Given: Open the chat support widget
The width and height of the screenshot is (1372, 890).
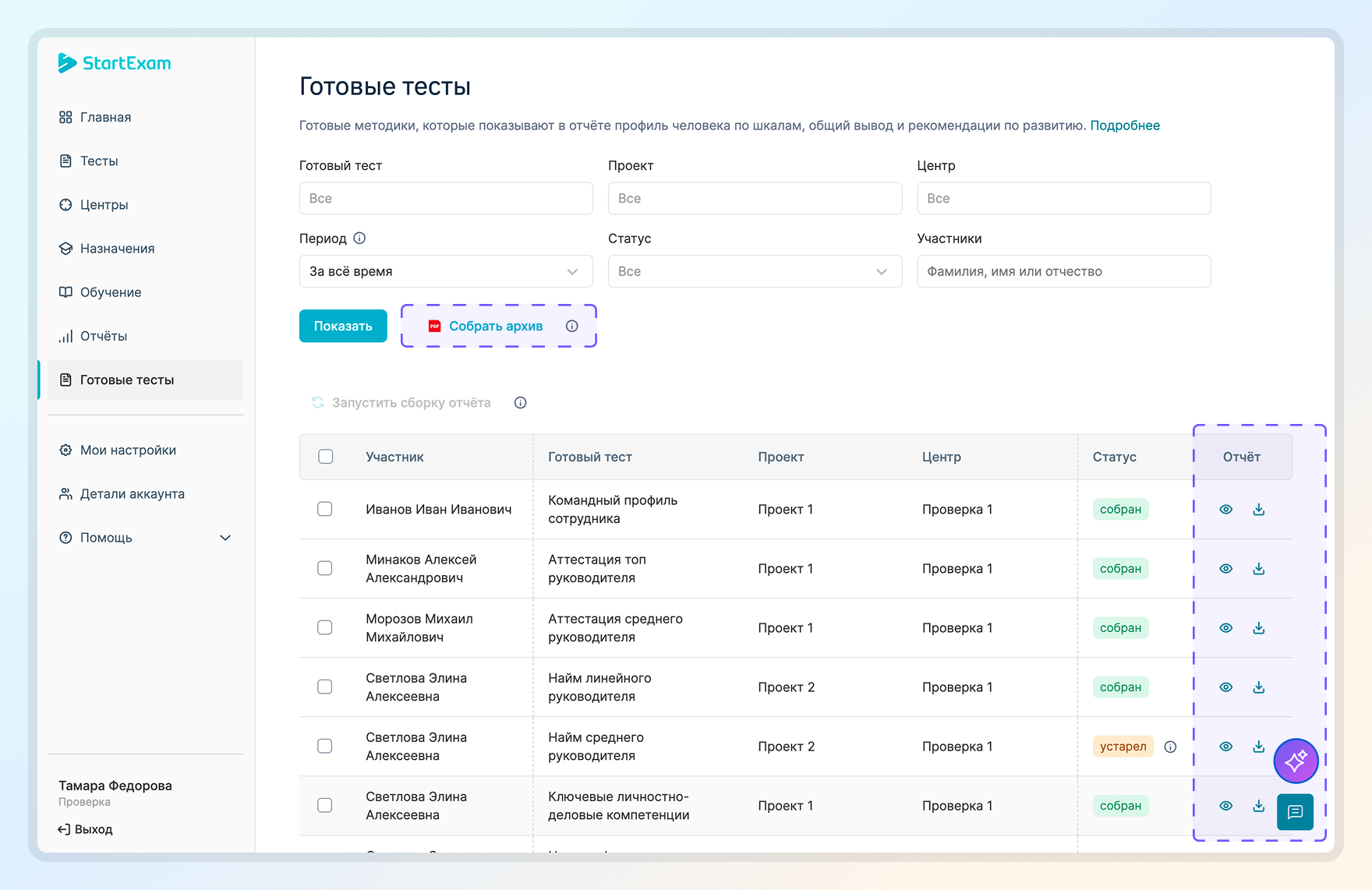Looking at the screenshot, I should tap(1296, 812).
